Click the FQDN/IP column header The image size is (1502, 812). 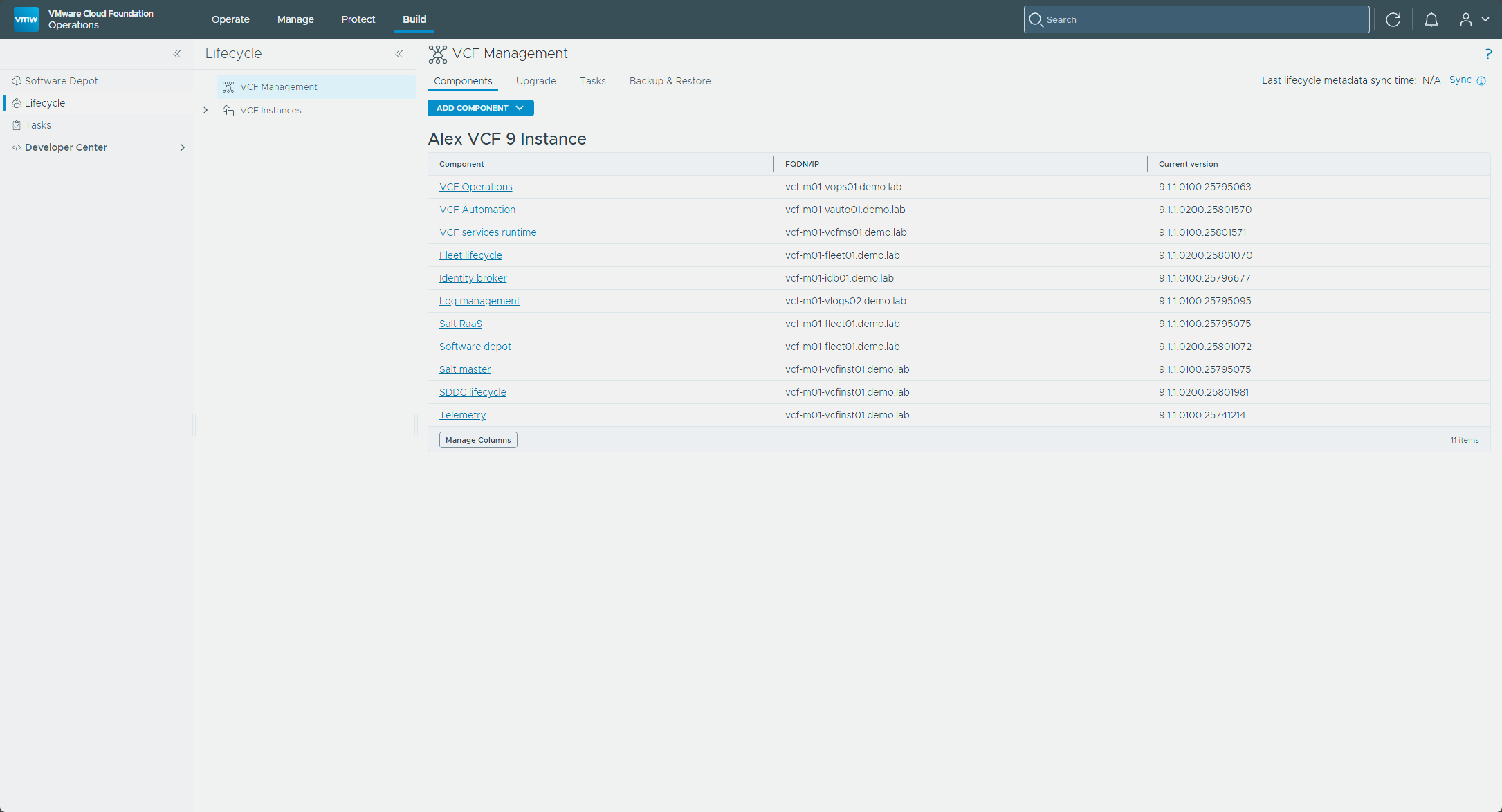[803, 164]
